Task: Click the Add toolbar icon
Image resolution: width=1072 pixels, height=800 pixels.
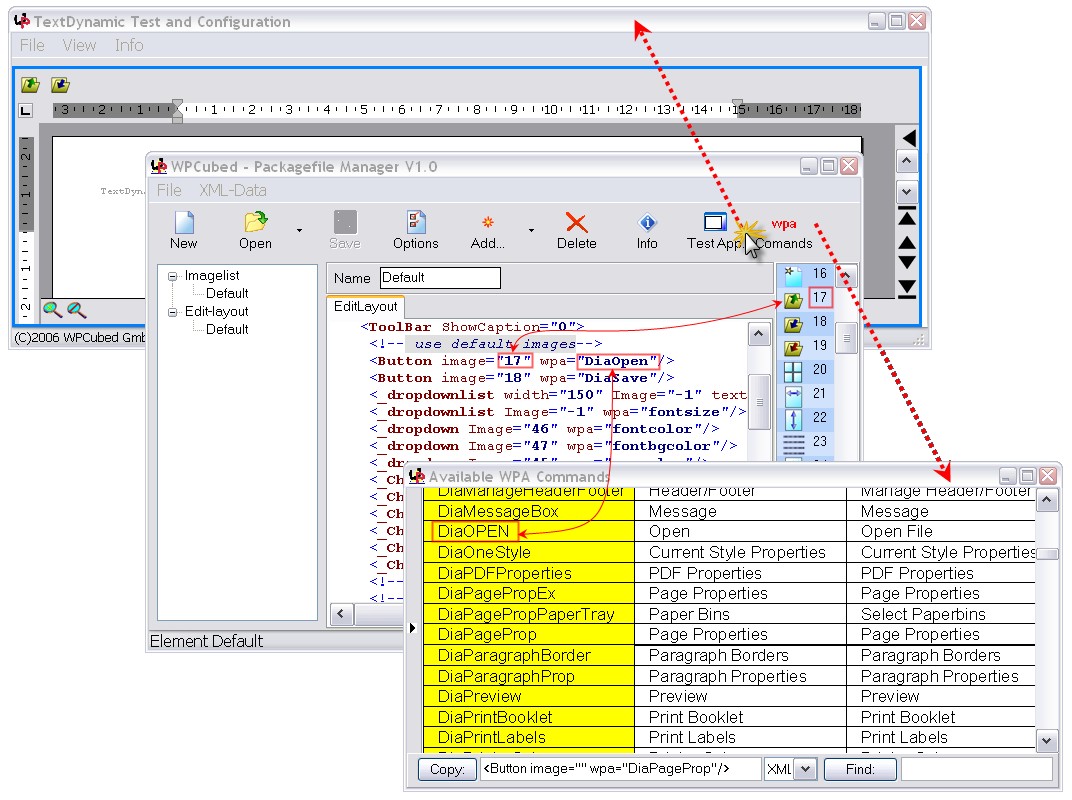Action: pos(487,223)
